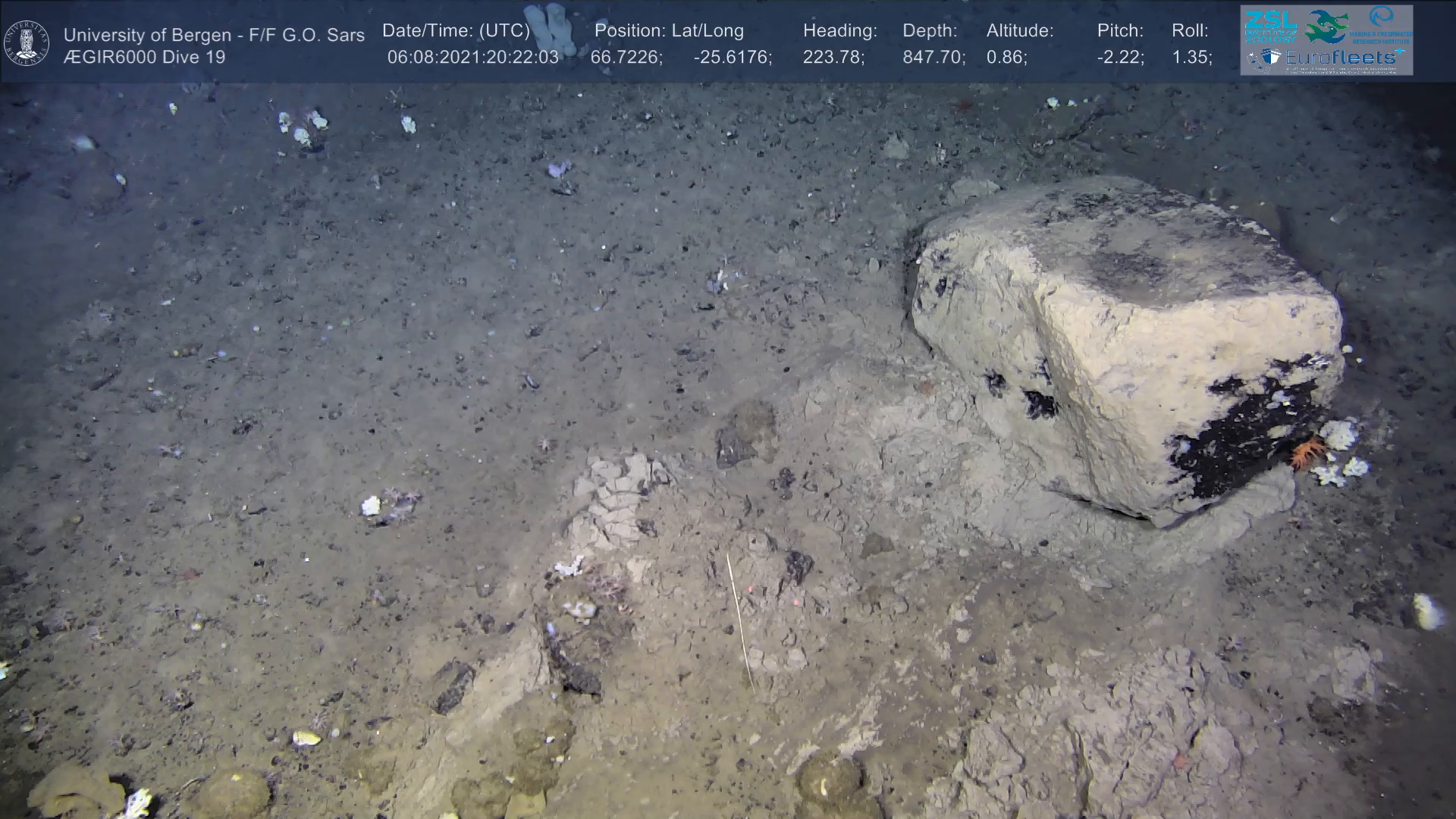The image size is (1456, 819).
Task: Click the white sponge at far right edge
Action: point(1427,611)
